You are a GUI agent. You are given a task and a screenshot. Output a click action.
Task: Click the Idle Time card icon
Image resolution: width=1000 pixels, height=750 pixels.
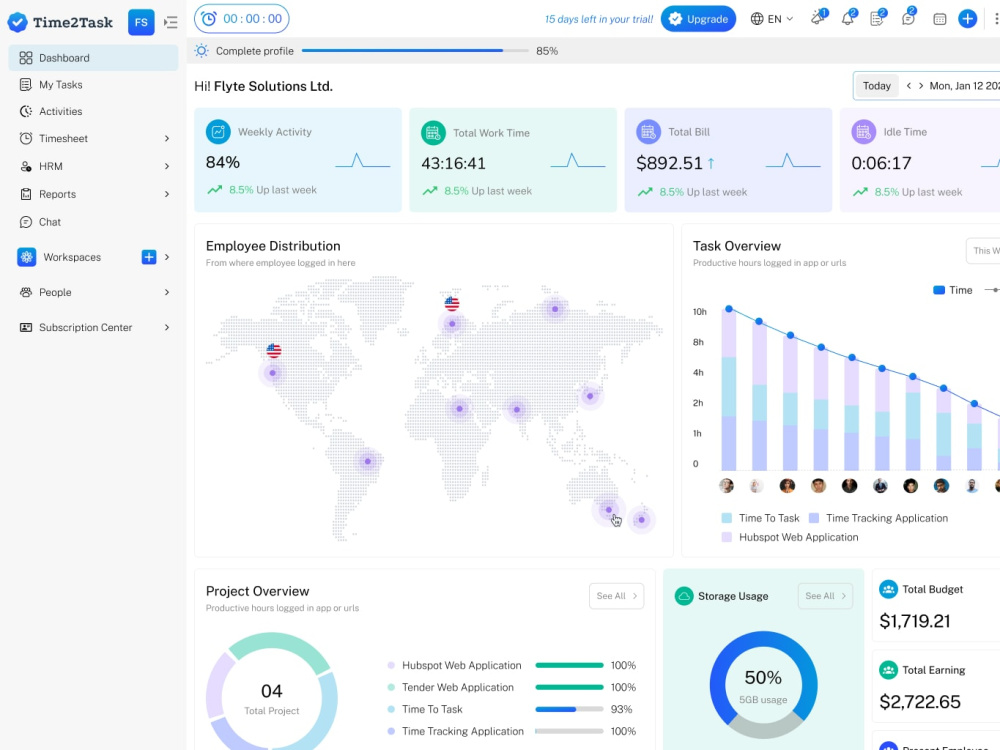tap(864, 132)
